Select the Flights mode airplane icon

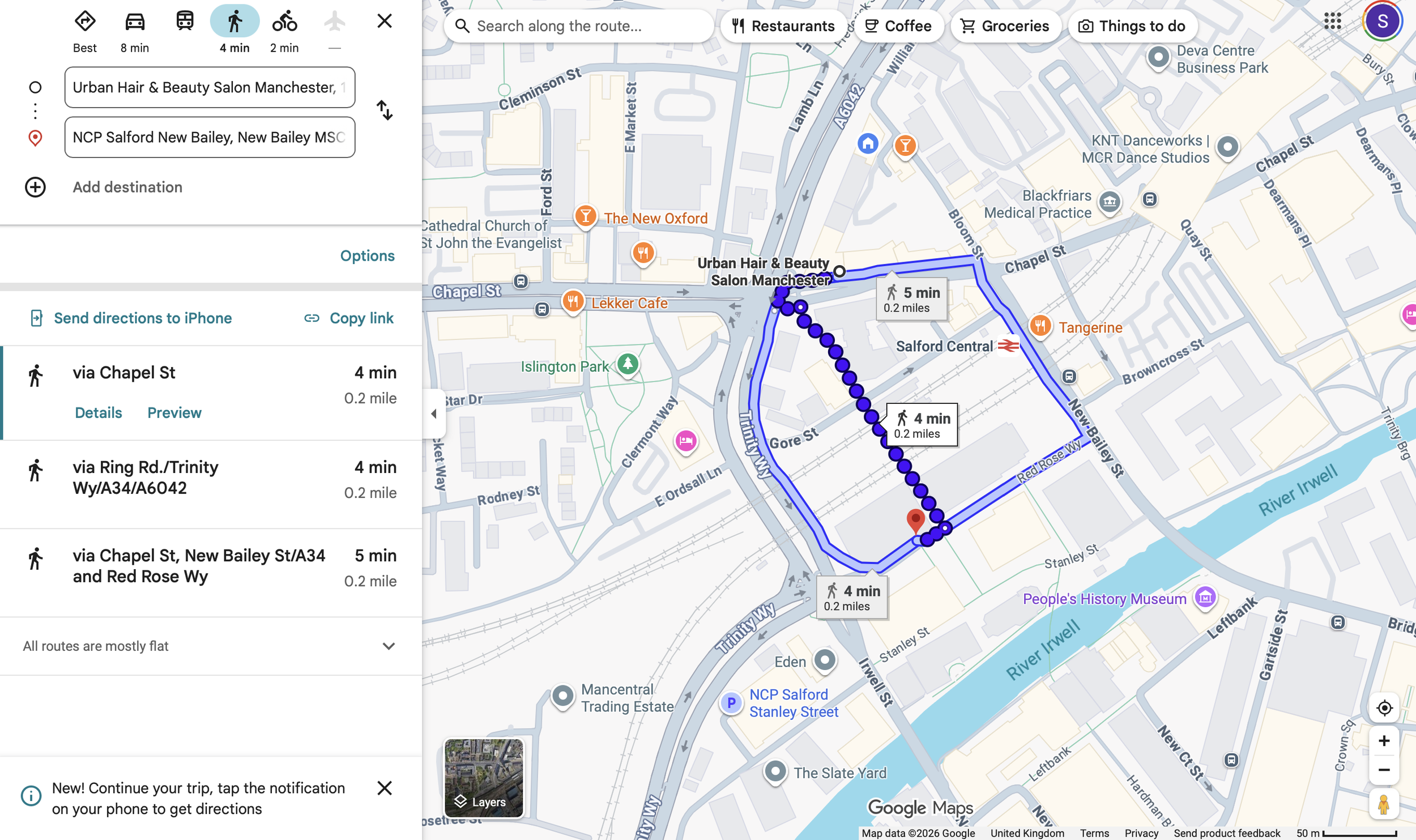click(x=335, y=22)
